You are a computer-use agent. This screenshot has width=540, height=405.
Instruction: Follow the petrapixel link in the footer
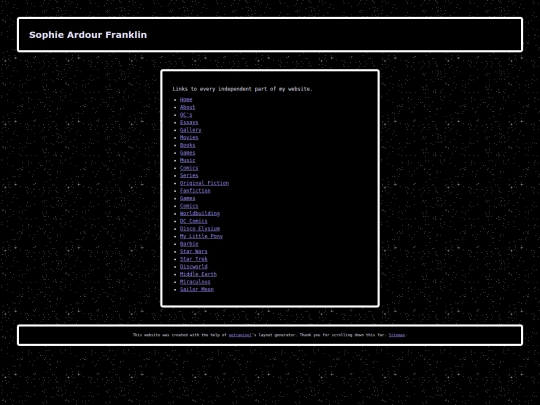240,335
